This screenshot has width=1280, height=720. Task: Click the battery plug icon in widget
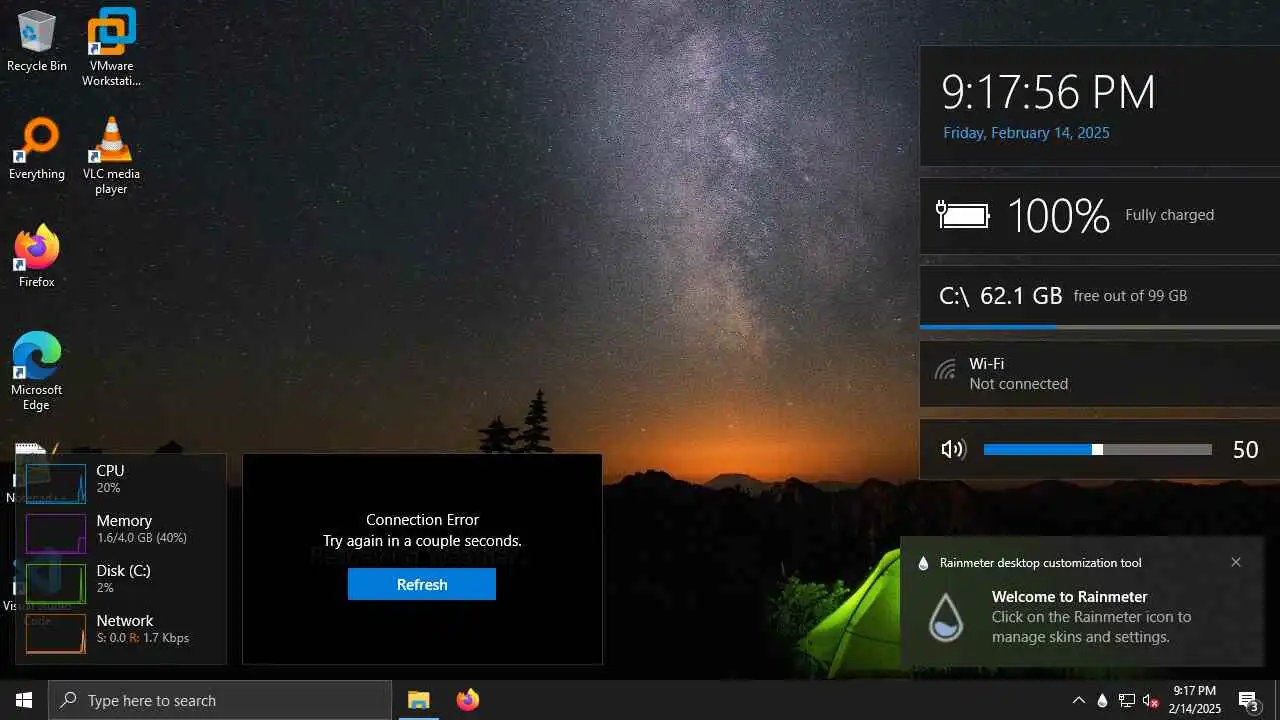(962, 214)
